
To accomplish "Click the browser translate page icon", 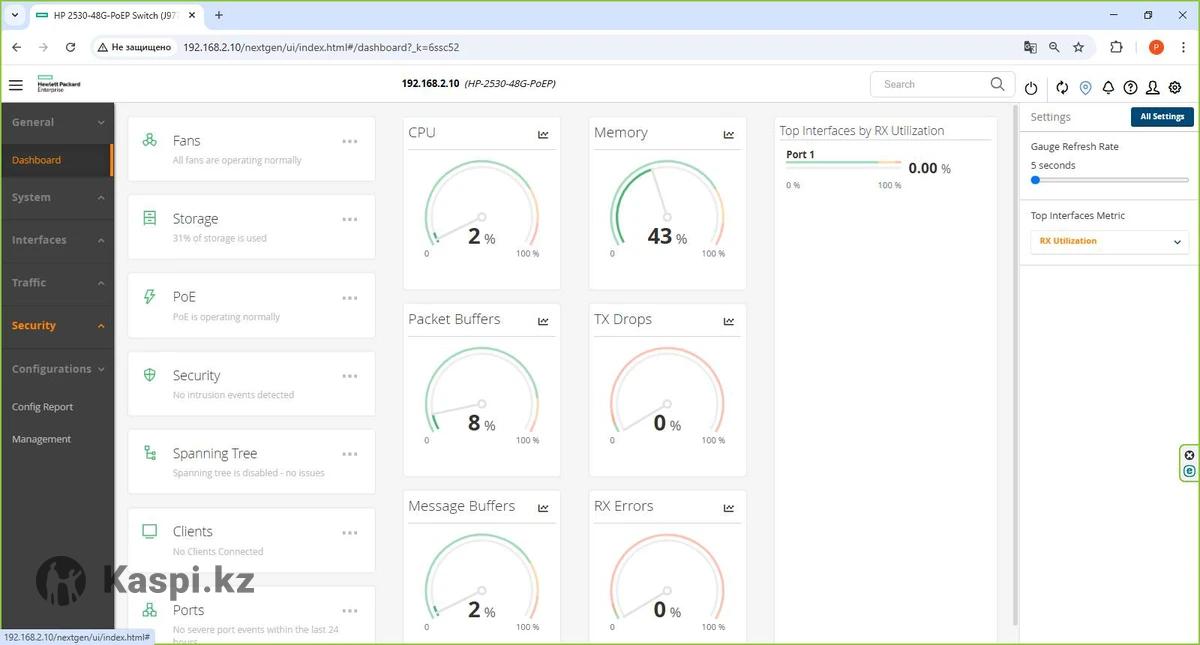I will pos(1030,47).
